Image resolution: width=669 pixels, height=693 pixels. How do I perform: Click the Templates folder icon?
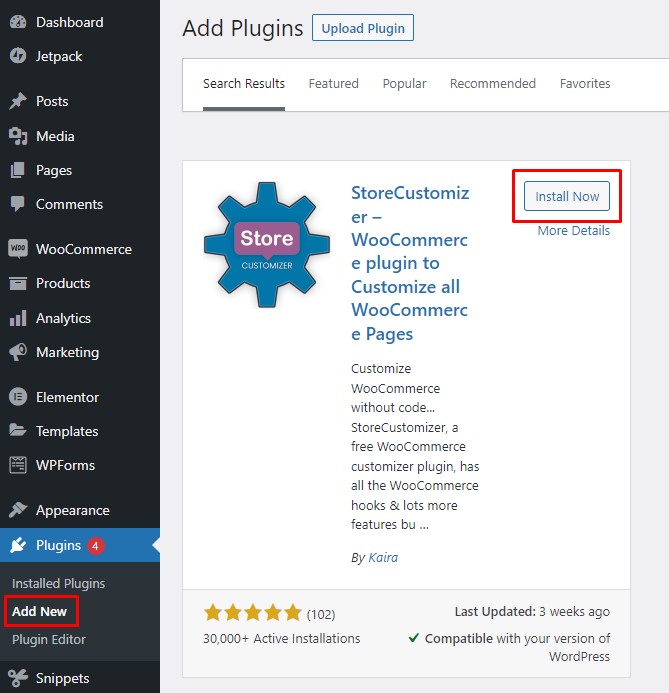click(x=18, y=430)
